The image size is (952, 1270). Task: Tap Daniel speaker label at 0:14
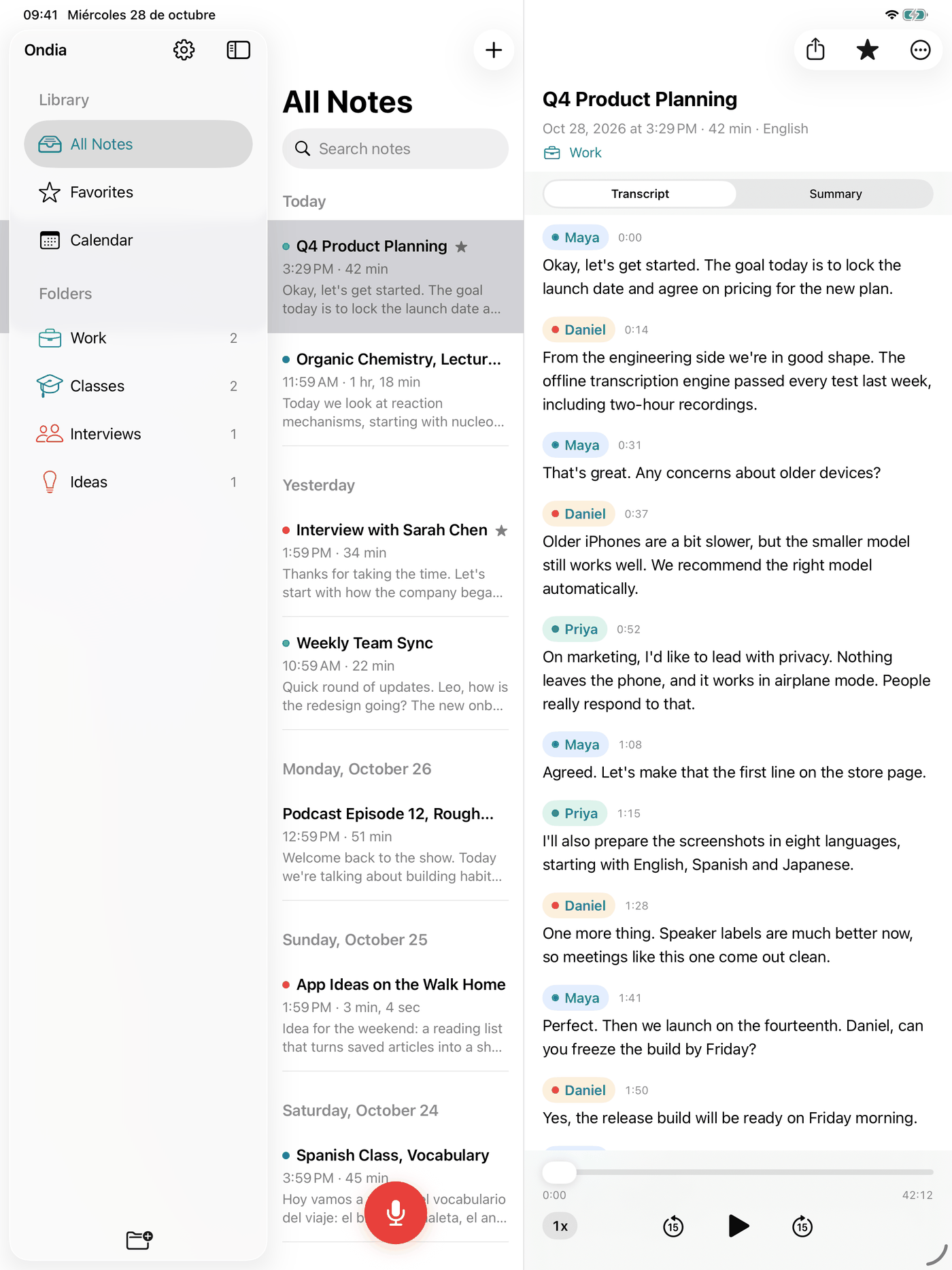579,330
